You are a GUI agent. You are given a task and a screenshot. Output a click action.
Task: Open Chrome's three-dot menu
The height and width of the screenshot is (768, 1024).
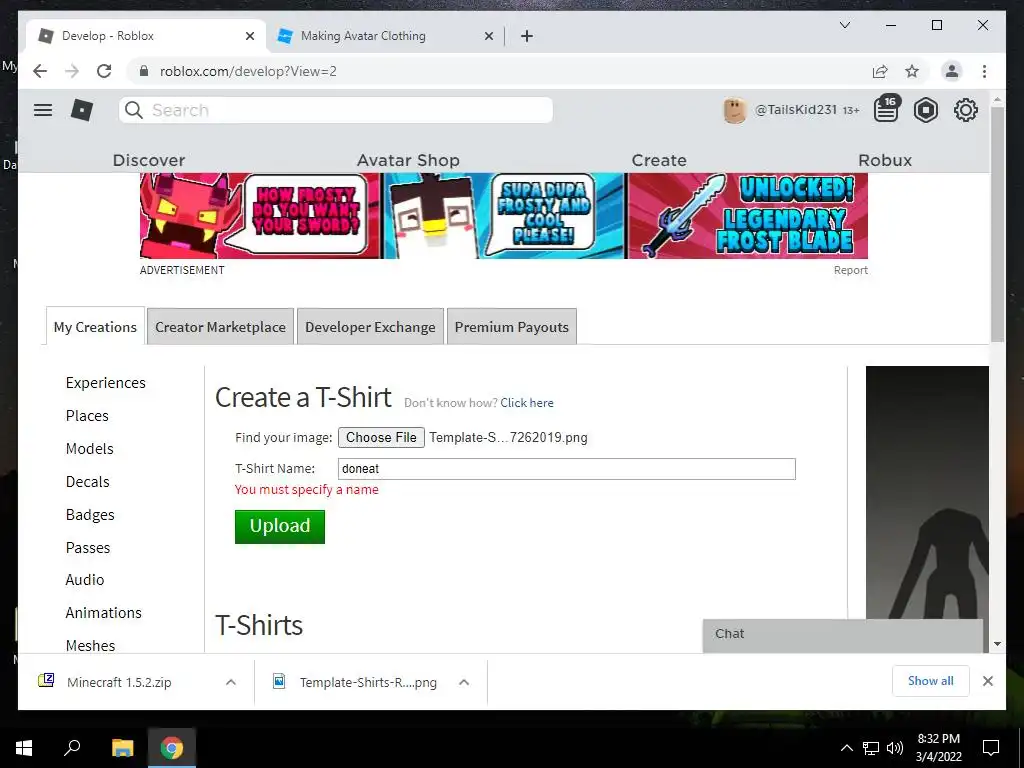[x=984, y=71]
